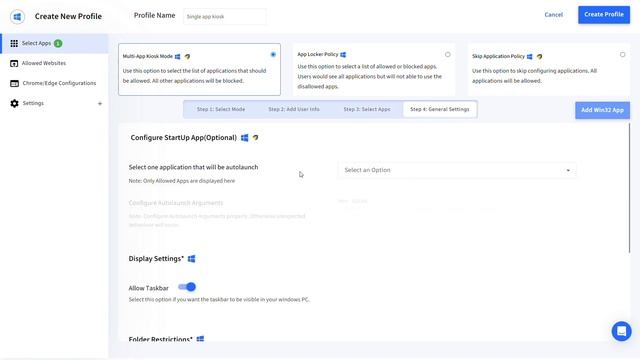
Task: Click Windows icon beside Display Settings
Action: pyautogui.click(x=191, y=258)
